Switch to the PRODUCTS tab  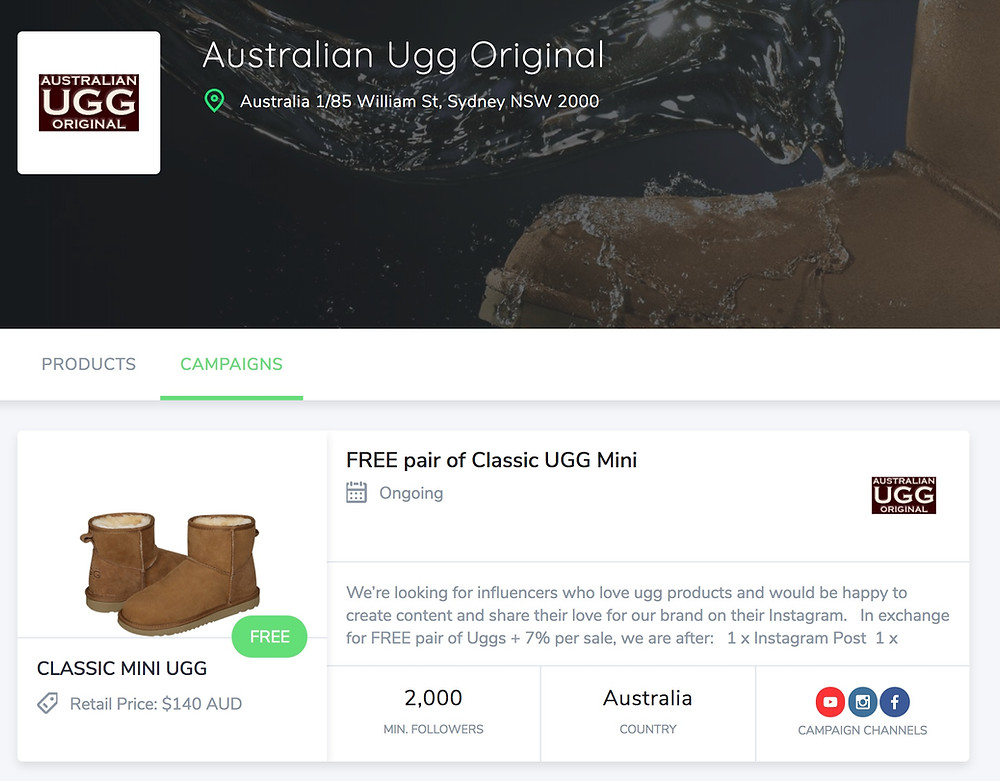tap(89, 364)
